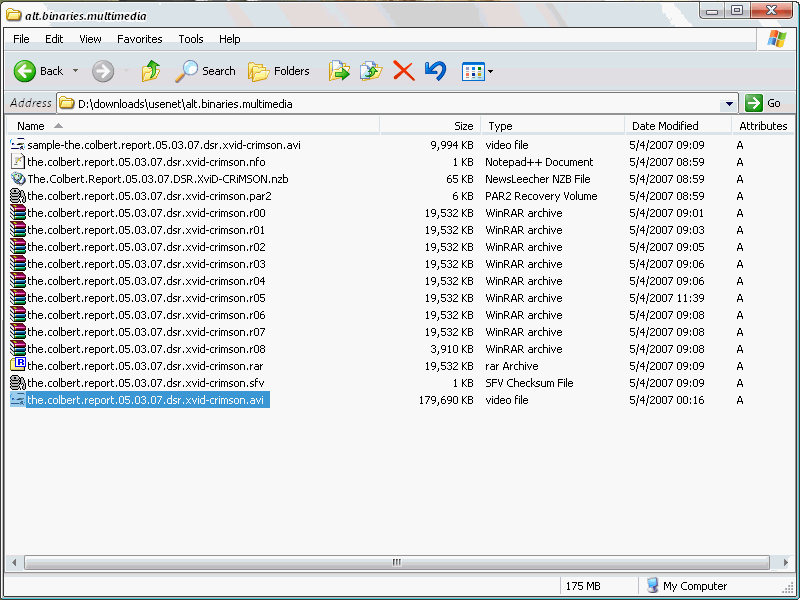The image size is (800, 600).
Task: Select the .r05 WinRAR archive icon
Action: pyautogui.click(x=18, y=298)
